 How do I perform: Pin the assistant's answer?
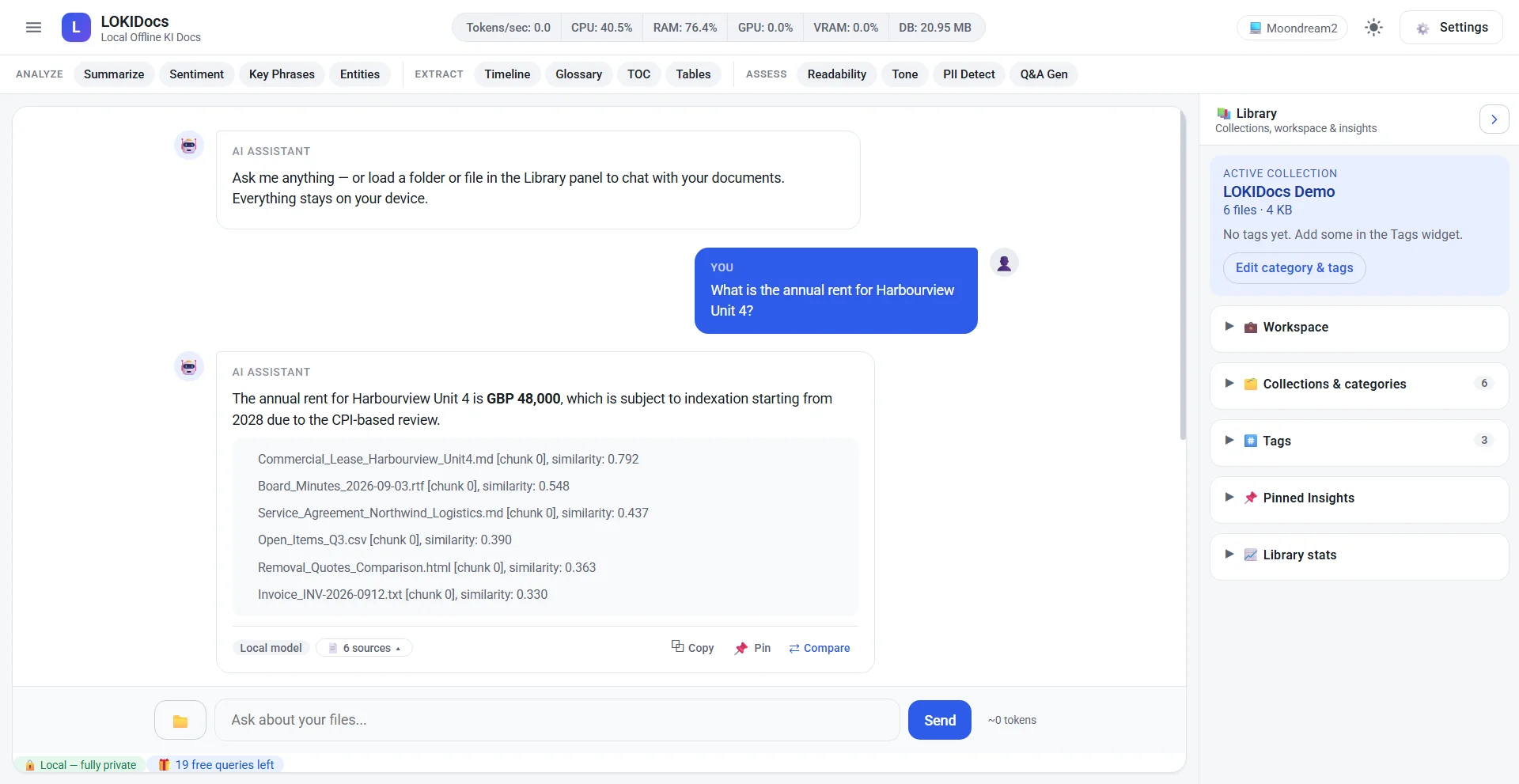tap(752, 648)
